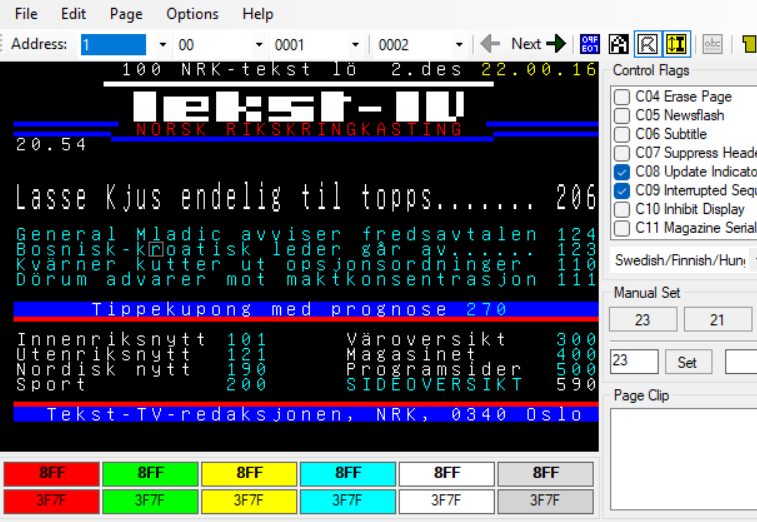Click 'Nordisk nytt' index entry
757x522 pixels.
click(103, 369)
